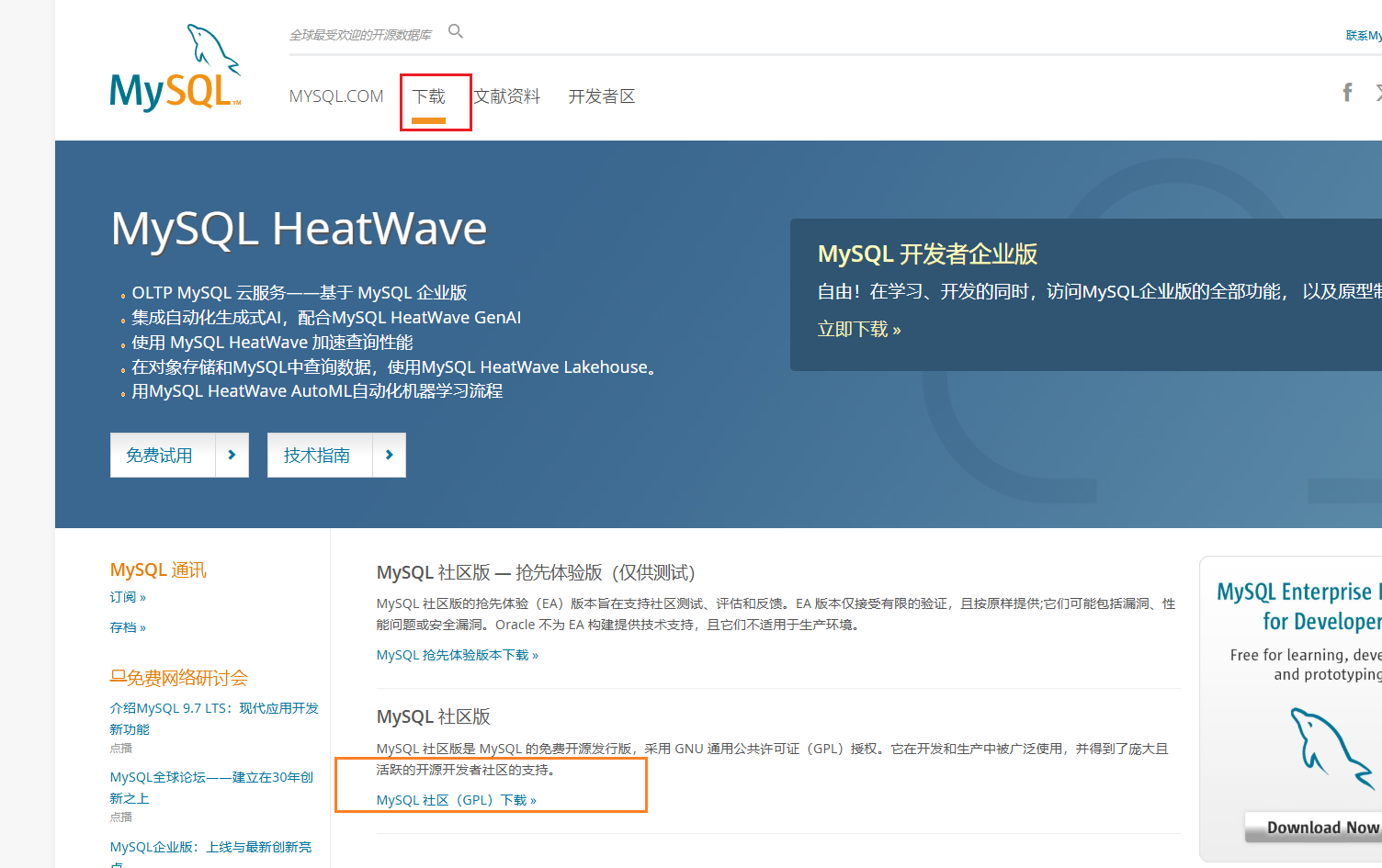Click the Download Now button
This screenshot has height=868, width=1382.
point(1314,827)
